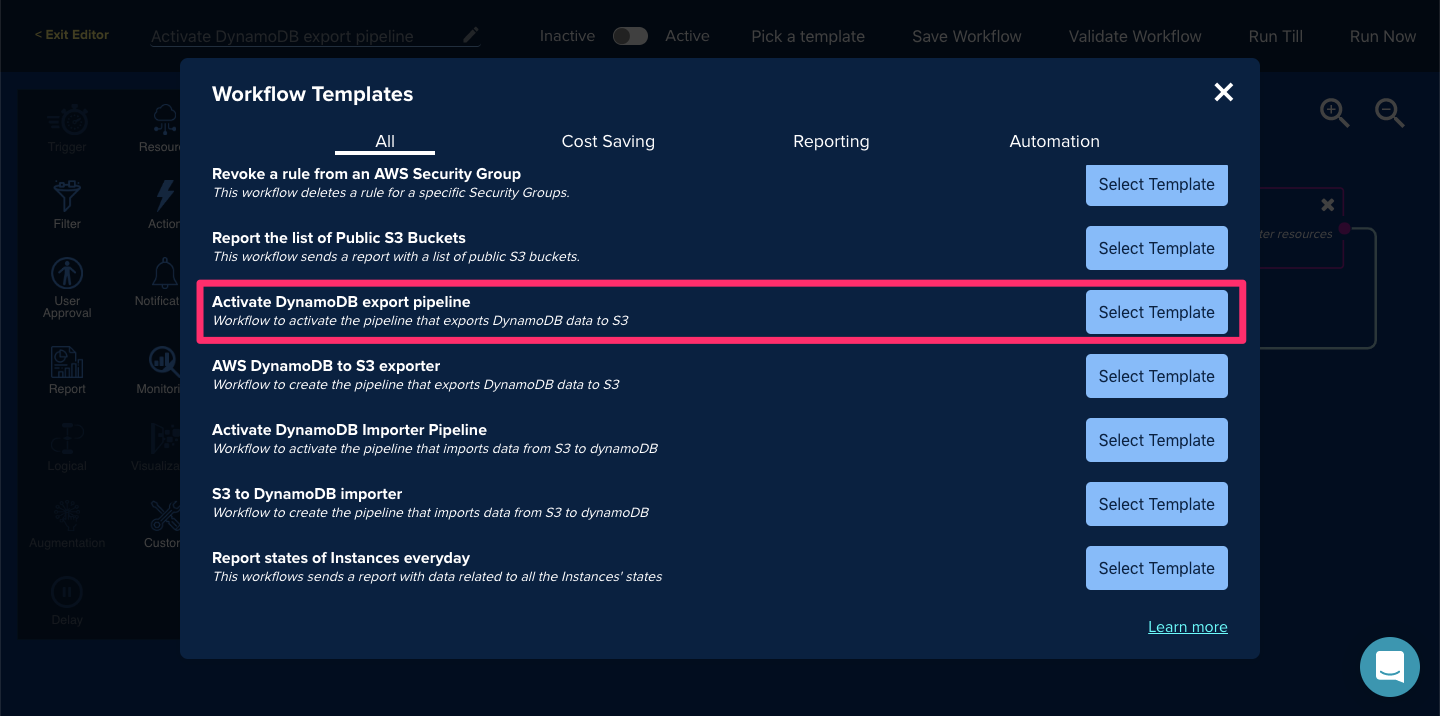
Task: Pick the Report chart icon
Action: [67, 362]
